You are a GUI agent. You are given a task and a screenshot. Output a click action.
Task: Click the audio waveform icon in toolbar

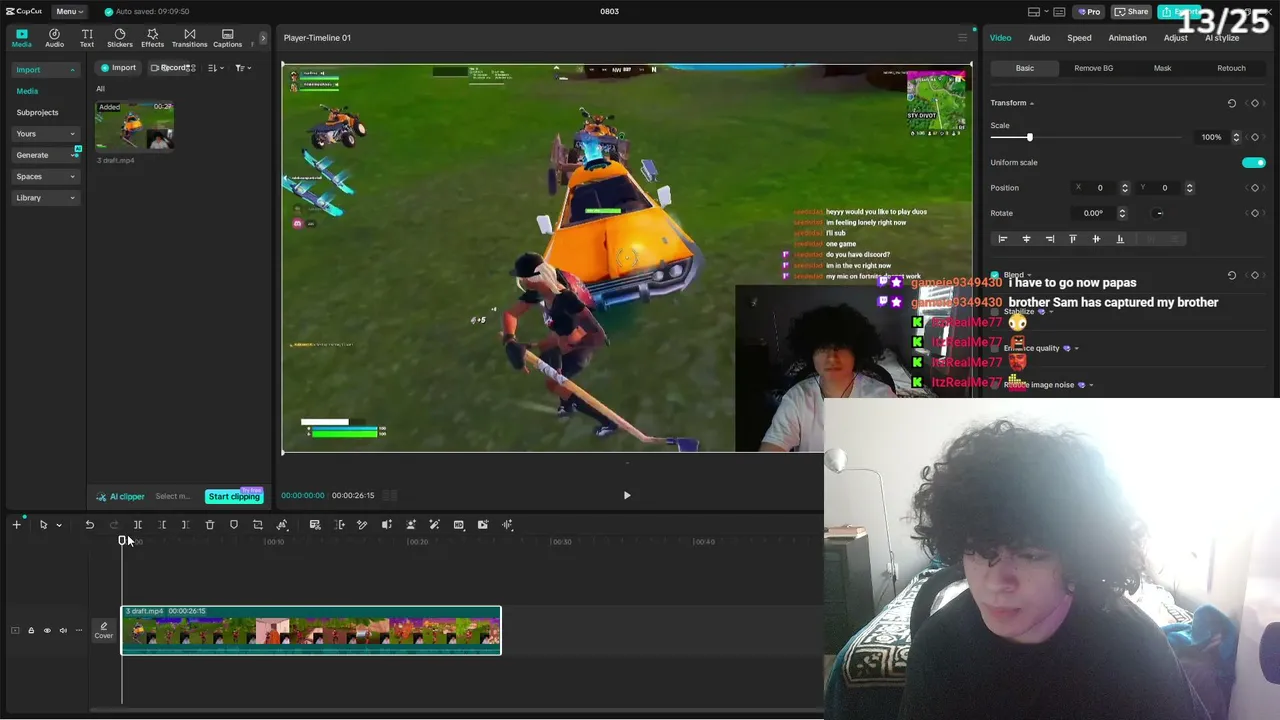tap(507, 525)
